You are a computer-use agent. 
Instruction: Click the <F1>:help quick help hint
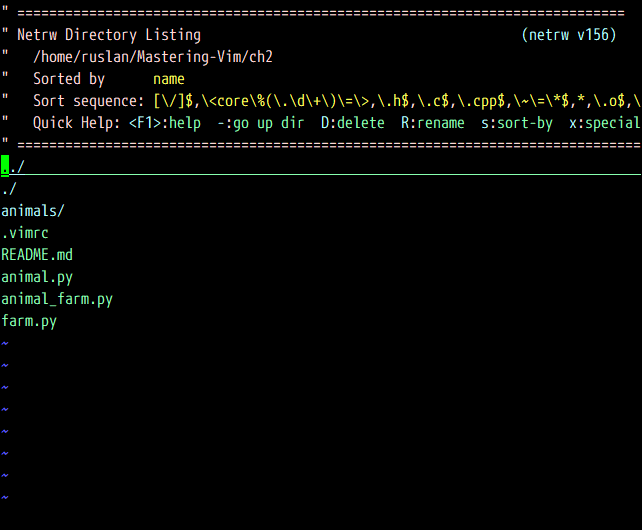coord(165,123)
